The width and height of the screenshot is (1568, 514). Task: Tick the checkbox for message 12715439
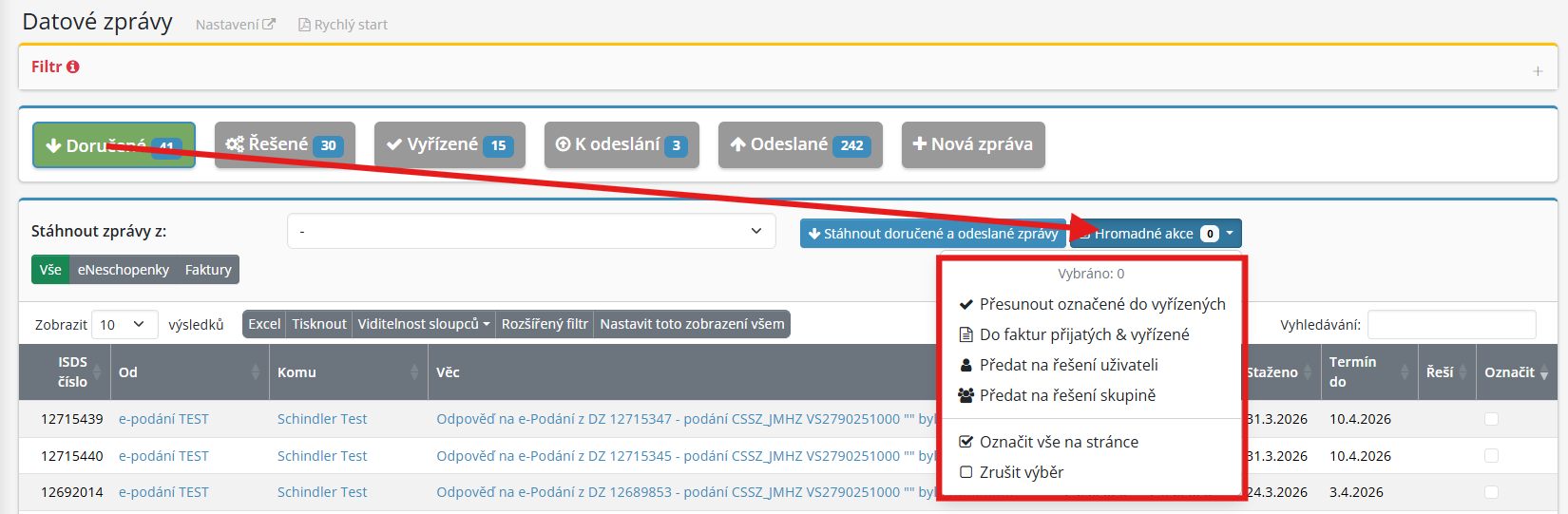pyautogui.click(x=1491, y=419)
